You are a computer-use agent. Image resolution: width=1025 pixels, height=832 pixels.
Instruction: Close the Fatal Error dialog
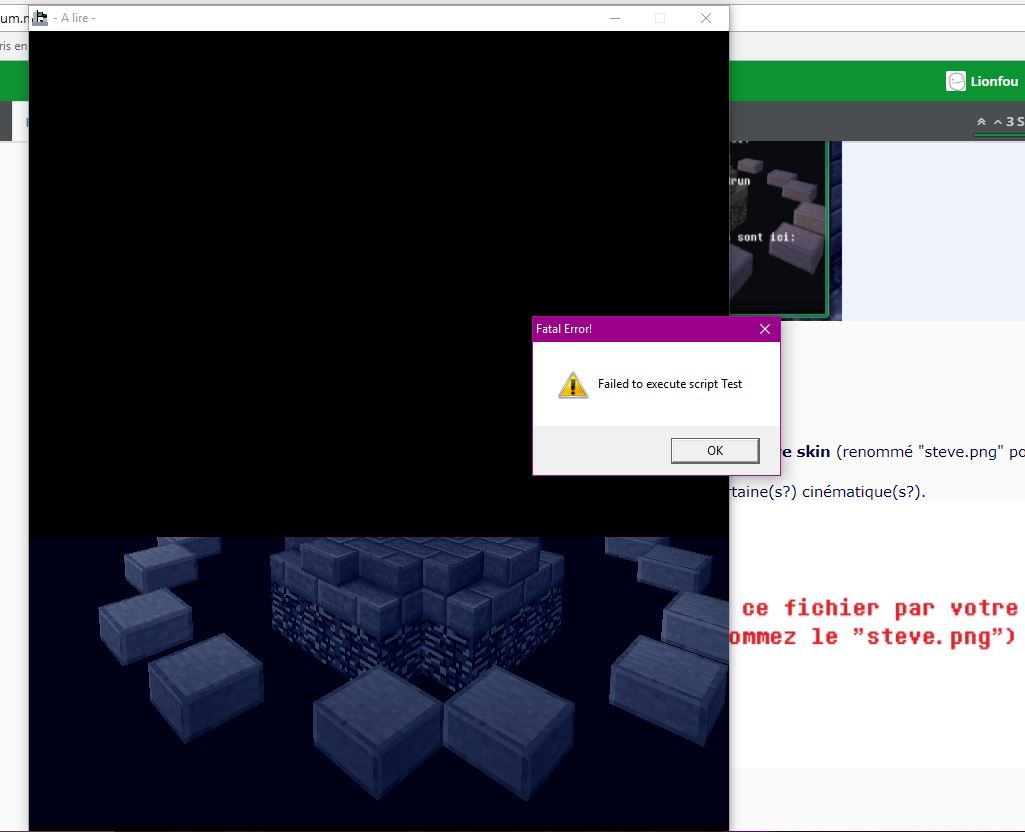coord(765,329)
